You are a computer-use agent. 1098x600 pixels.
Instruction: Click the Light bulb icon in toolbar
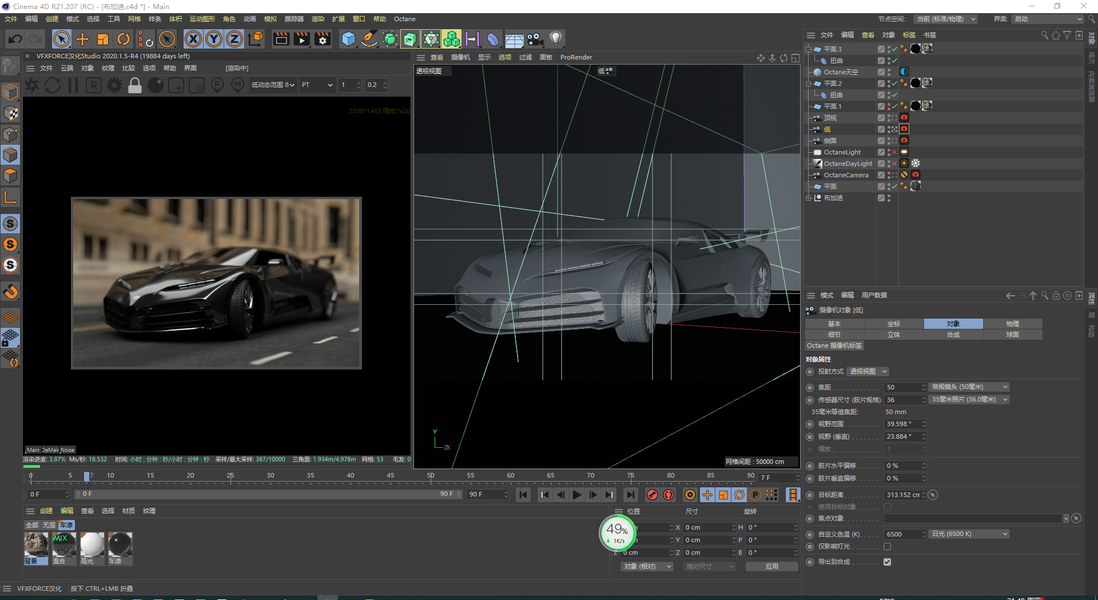point(556,39)
